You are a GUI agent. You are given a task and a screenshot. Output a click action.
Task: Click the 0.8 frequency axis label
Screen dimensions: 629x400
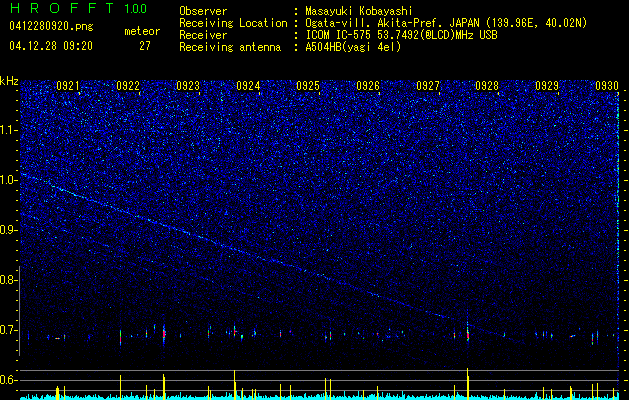click(9, 280)
